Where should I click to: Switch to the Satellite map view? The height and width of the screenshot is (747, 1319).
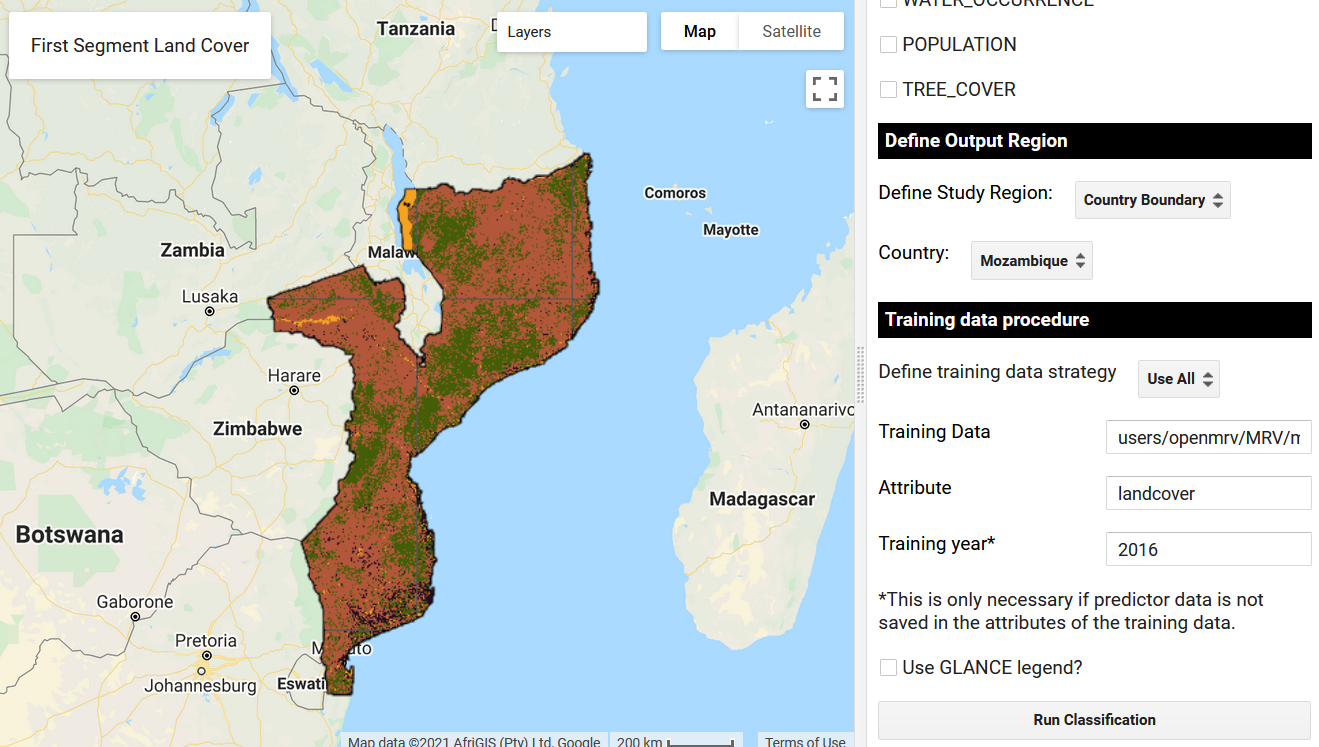click(791, 32)
